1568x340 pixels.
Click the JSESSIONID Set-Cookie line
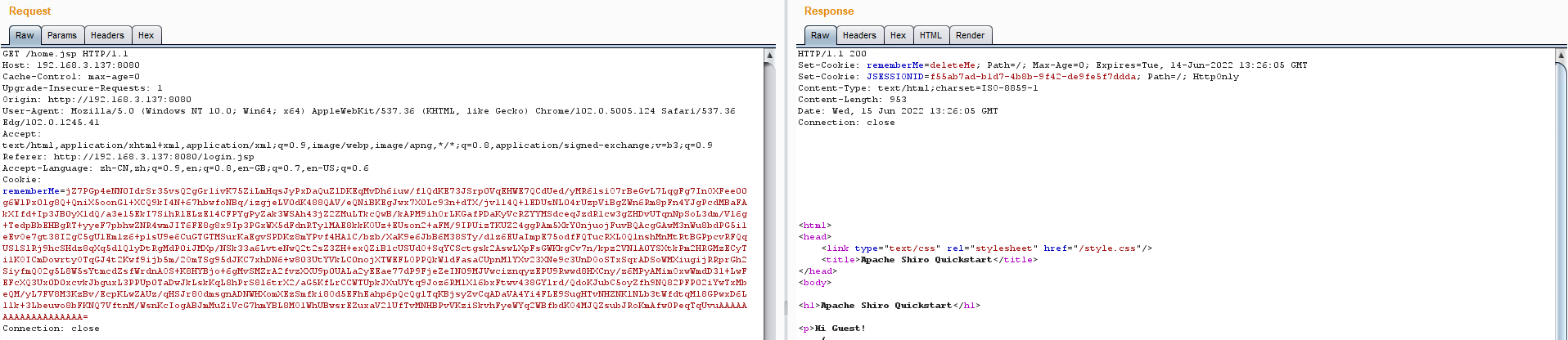[1018, 77]
